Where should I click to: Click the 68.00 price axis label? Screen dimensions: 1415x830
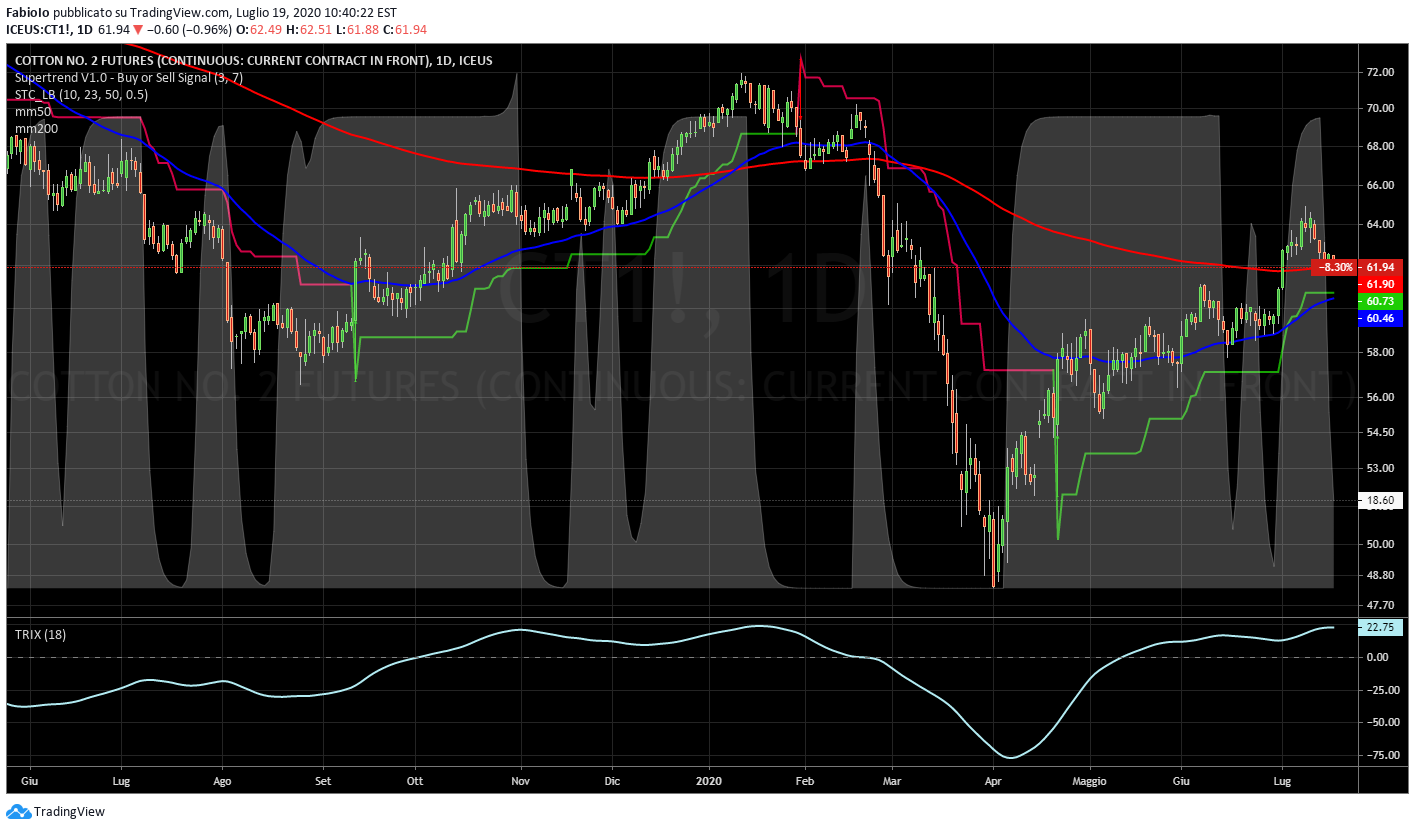pos(1381,146)
